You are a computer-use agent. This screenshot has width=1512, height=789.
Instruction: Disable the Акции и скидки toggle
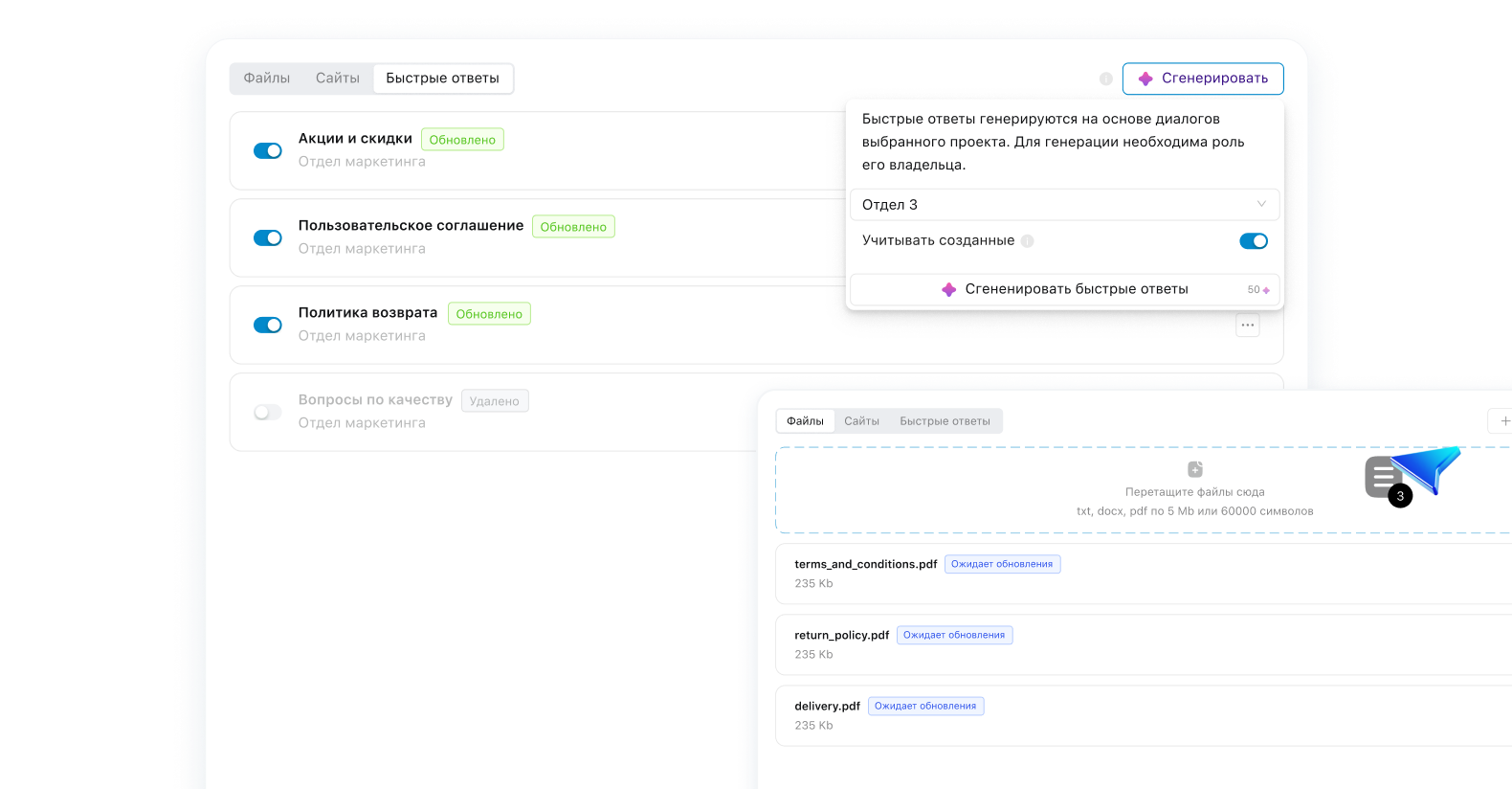pyautogui.click(x=267, y=151)
